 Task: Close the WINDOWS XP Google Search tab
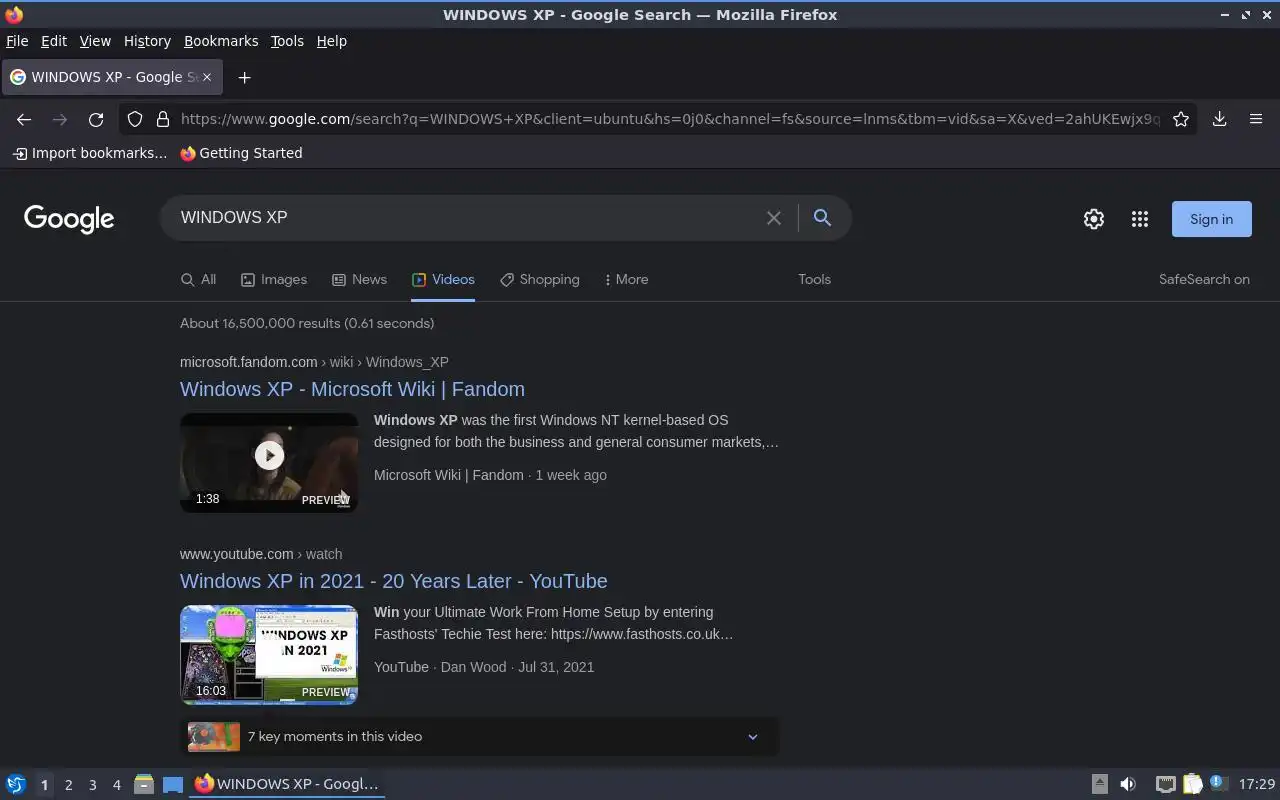point(207,77)
